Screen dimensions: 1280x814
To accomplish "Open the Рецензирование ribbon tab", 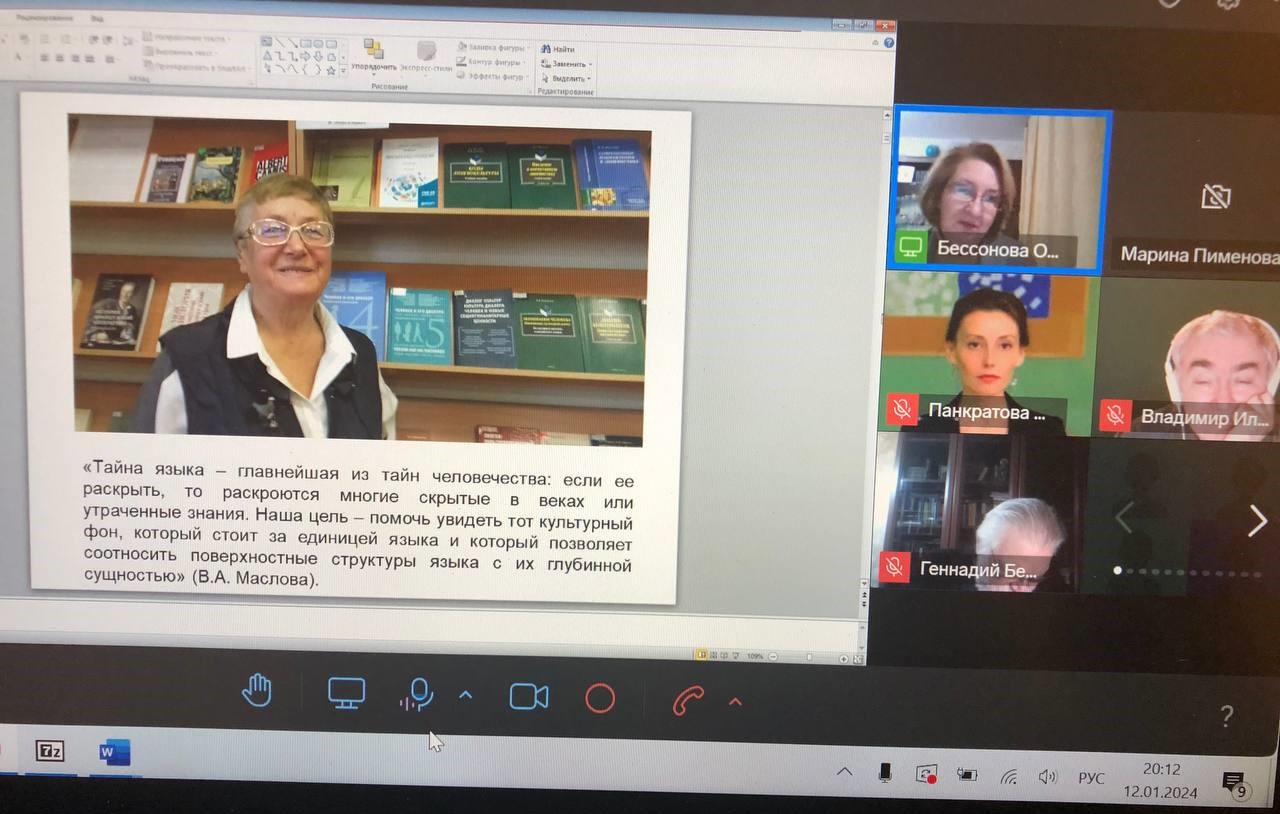I will 46,17.
